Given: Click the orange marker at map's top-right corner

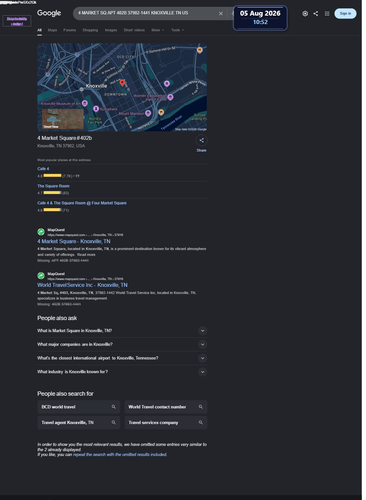Looking at the screenshot, I should coord(200,50).
